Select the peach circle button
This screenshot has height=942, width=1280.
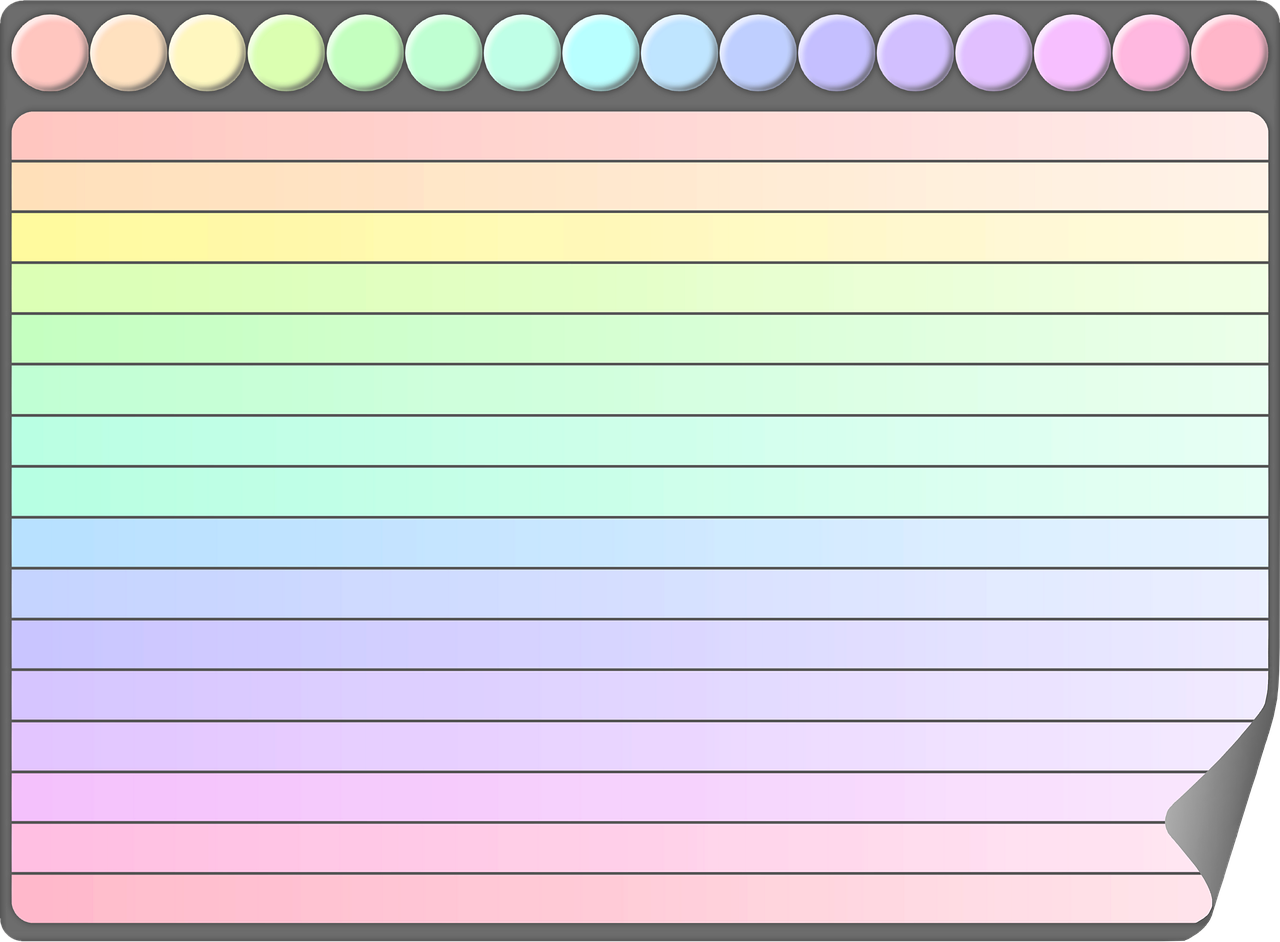tap(128, 53)
